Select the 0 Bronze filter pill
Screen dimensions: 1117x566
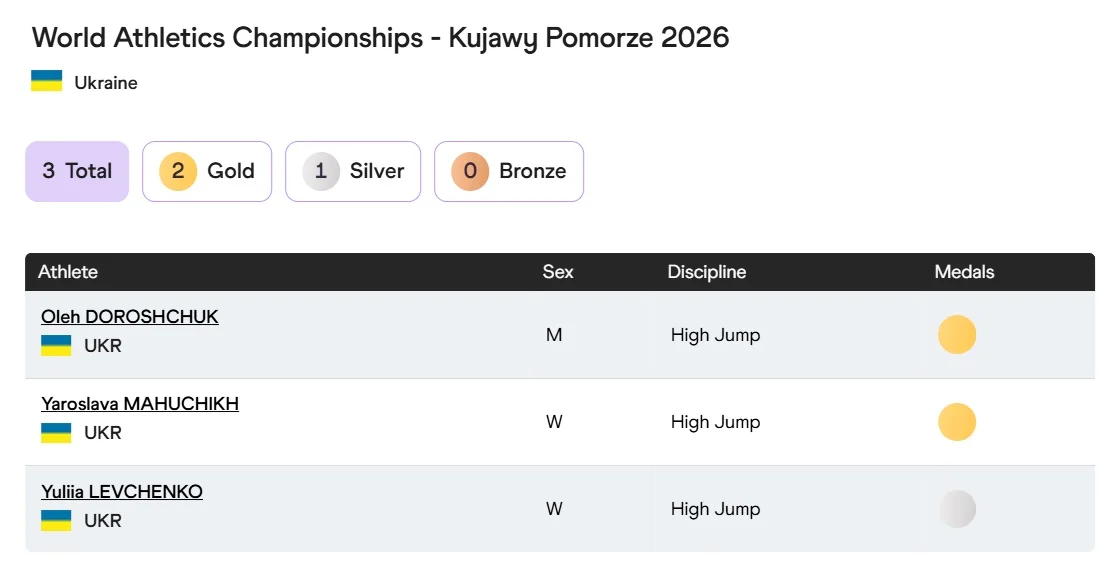[x=509, y=171]
